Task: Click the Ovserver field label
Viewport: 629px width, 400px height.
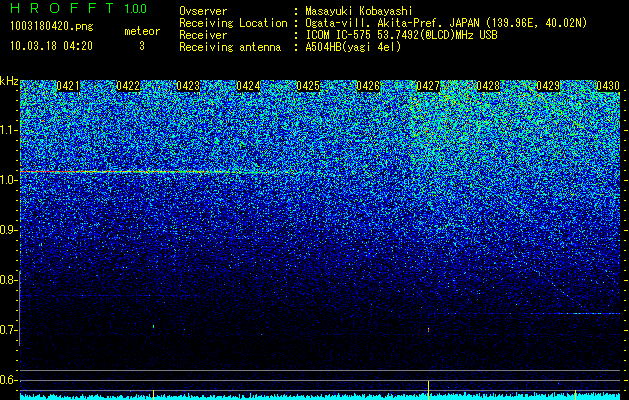Action: pyautogui.click(x=203, y=11)
